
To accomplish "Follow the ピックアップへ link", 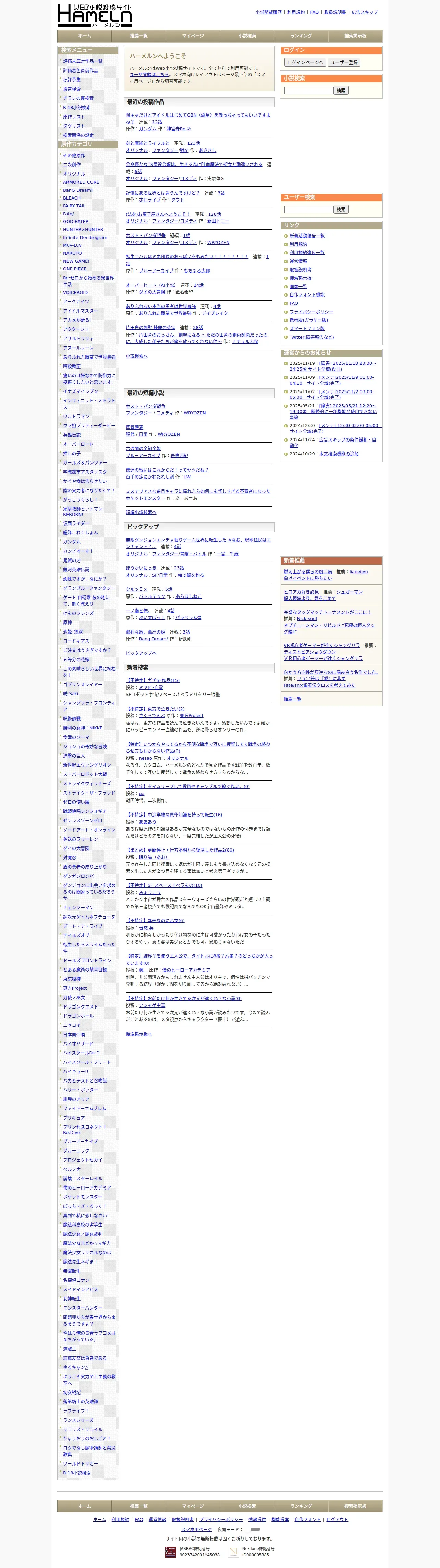I will [141, 653].
